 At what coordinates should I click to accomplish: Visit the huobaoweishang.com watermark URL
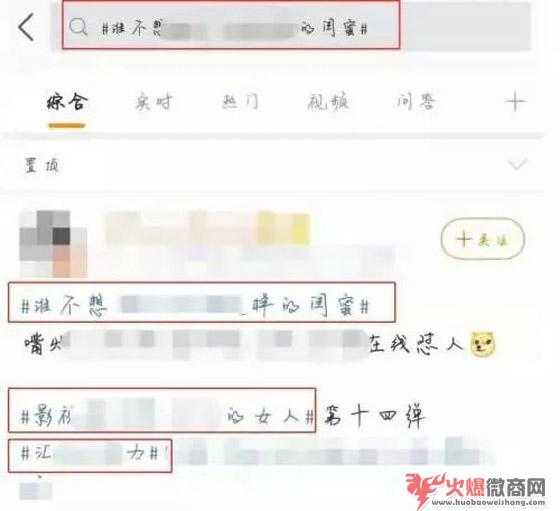[488, 503]
